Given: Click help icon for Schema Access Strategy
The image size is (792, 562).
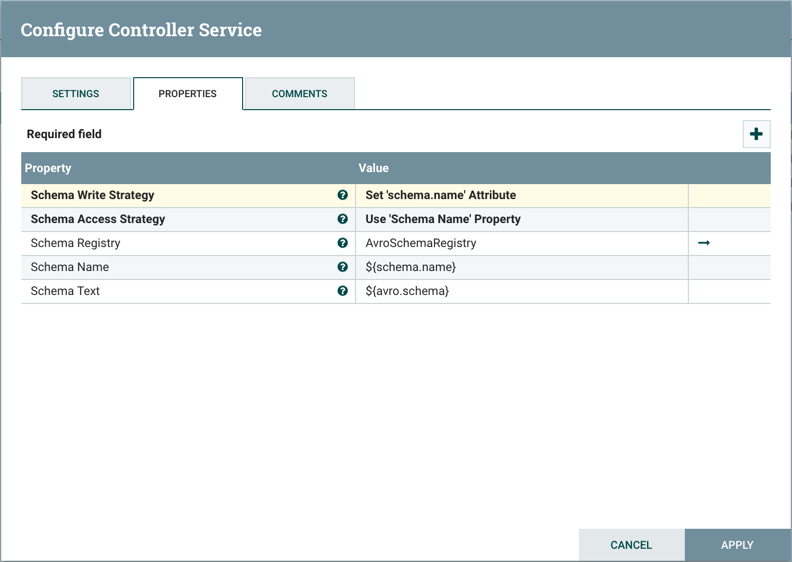Looking at the screenshot, I should tap(342, 219).
